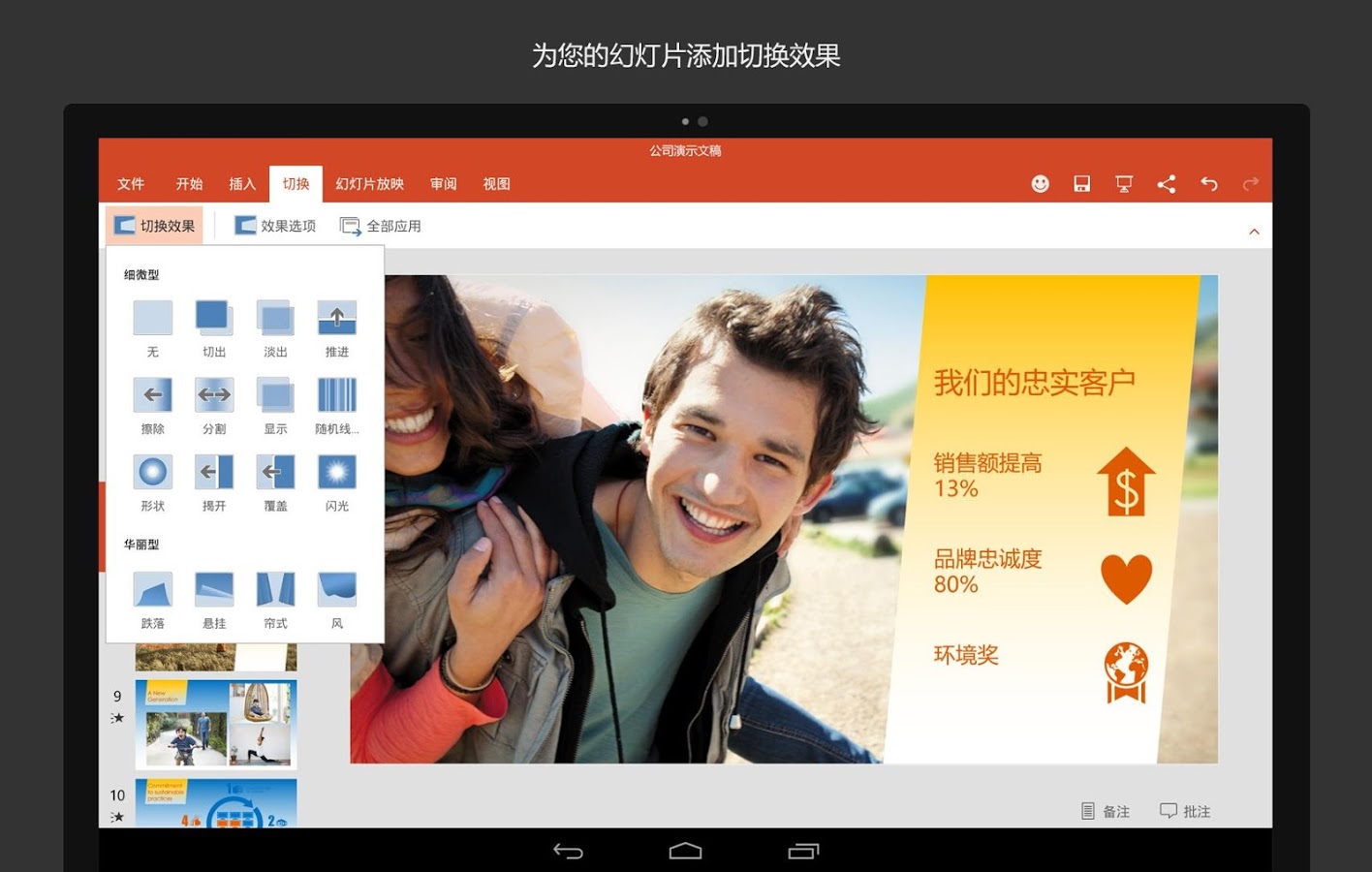
Task: Click the present-to-screen icon
Action: tap(1124, 183)
